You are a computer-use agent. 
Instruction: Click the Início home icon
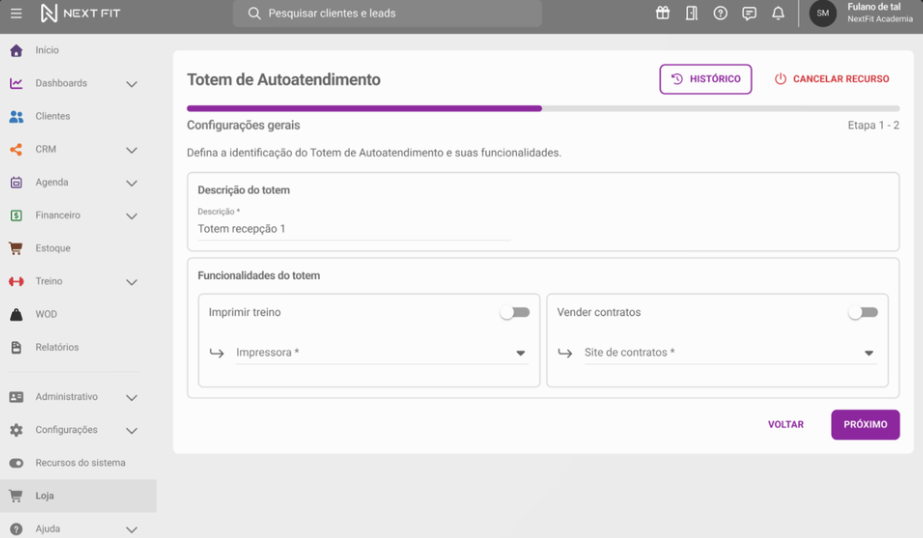(16, 51)
